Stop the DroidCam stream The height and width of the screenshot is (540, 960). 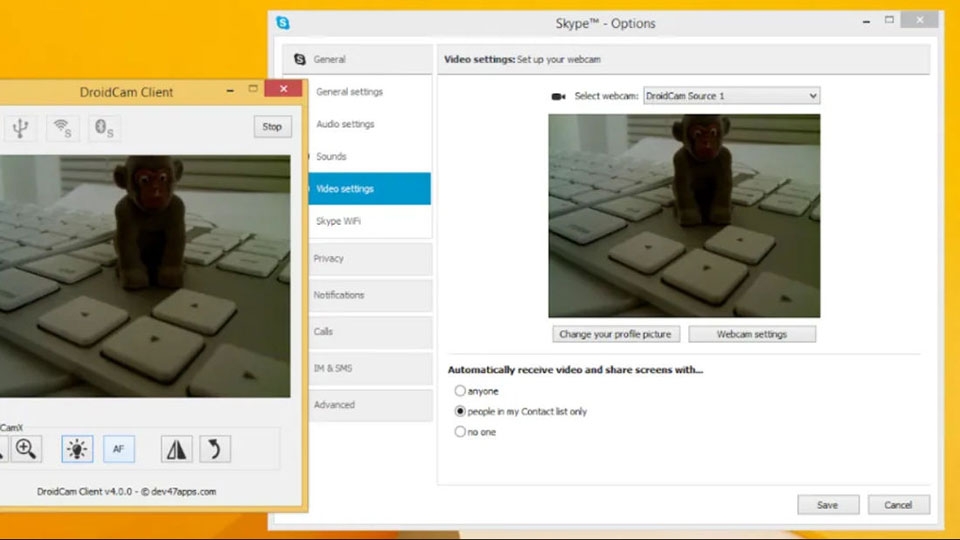[x=272, y=127]
